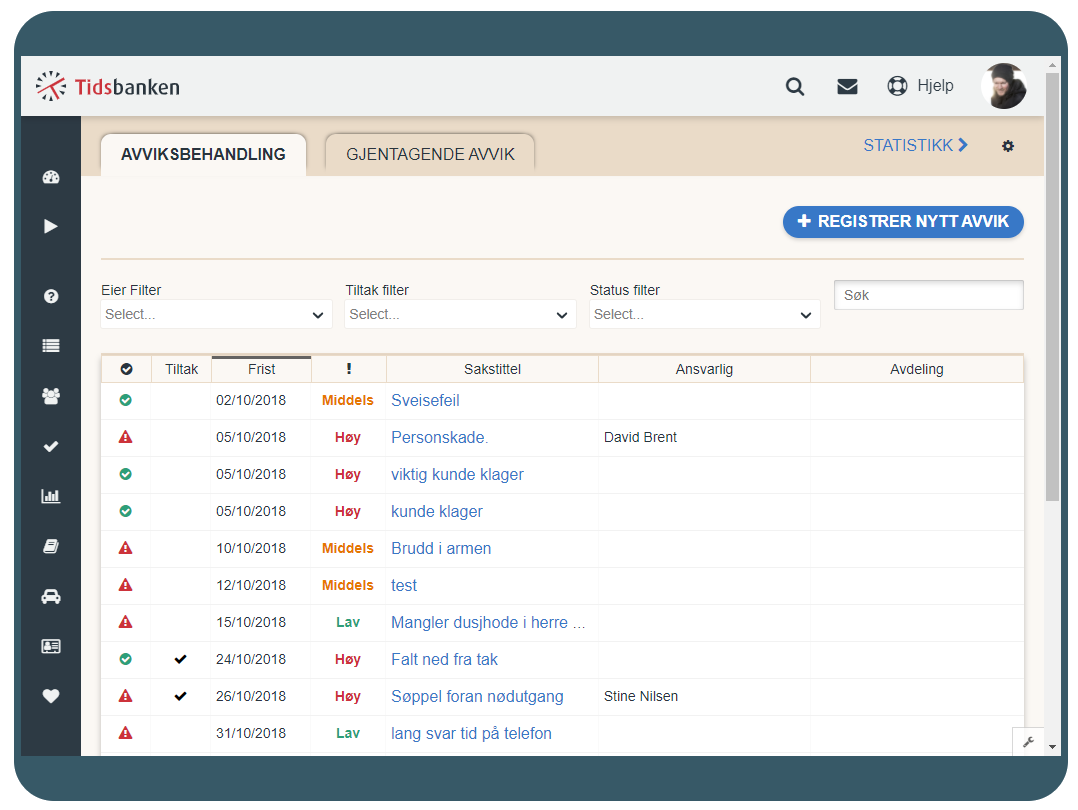1078x810 pixels.
Task: Open the dashboard gauge sidebar icon
Action: tap(51, 177)
